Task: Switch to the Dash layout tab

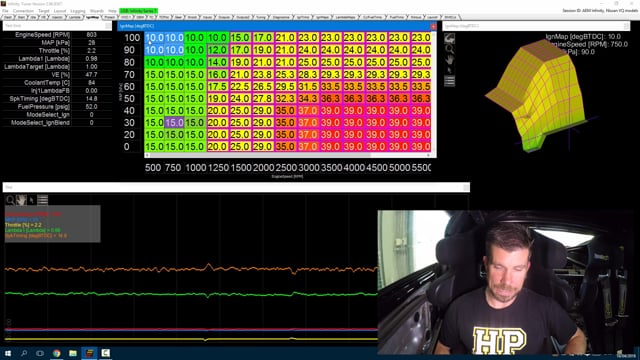Action: coord(8,17)
